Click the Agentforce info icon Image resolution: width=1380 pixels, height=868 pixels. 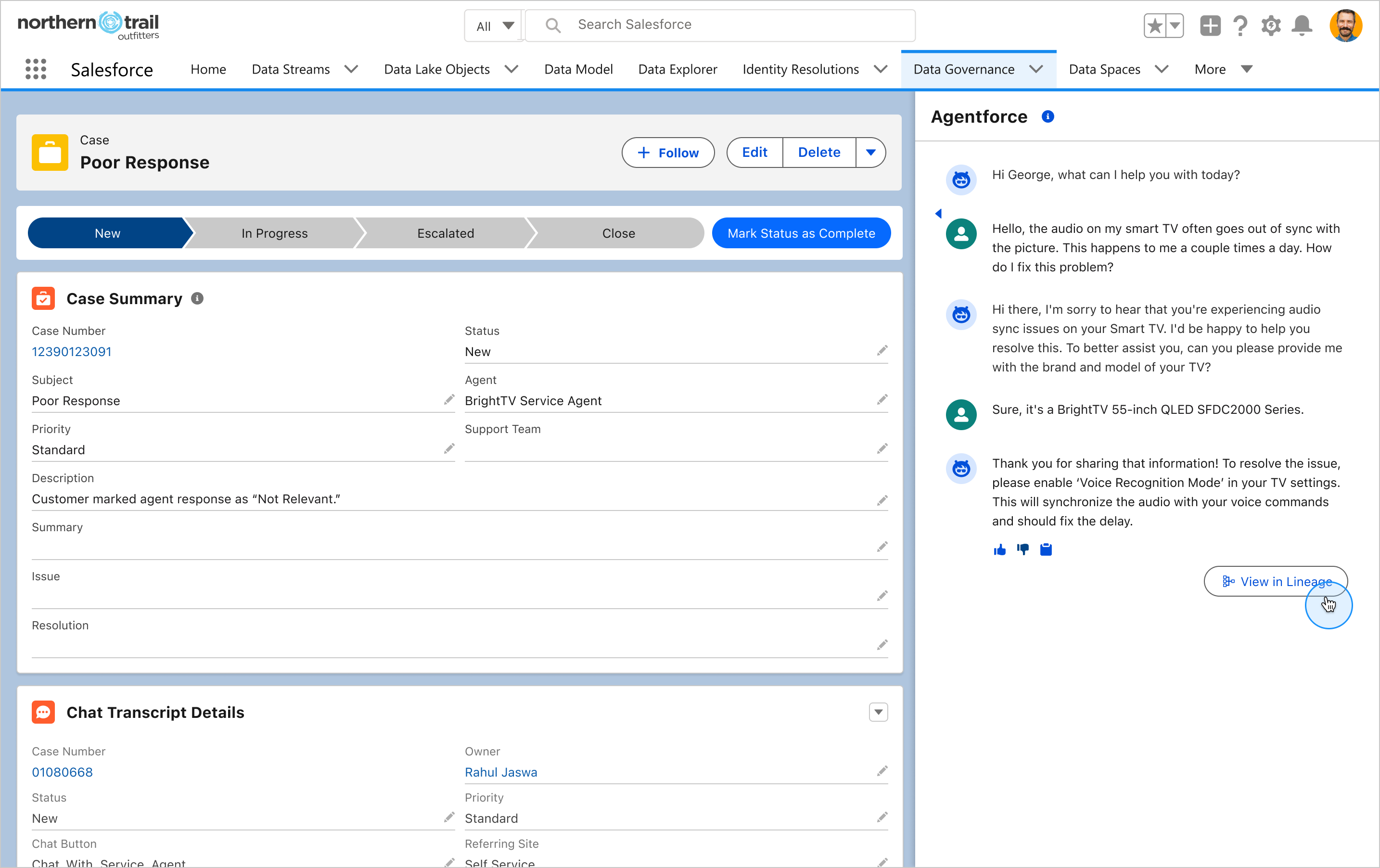click(1048, 117)
